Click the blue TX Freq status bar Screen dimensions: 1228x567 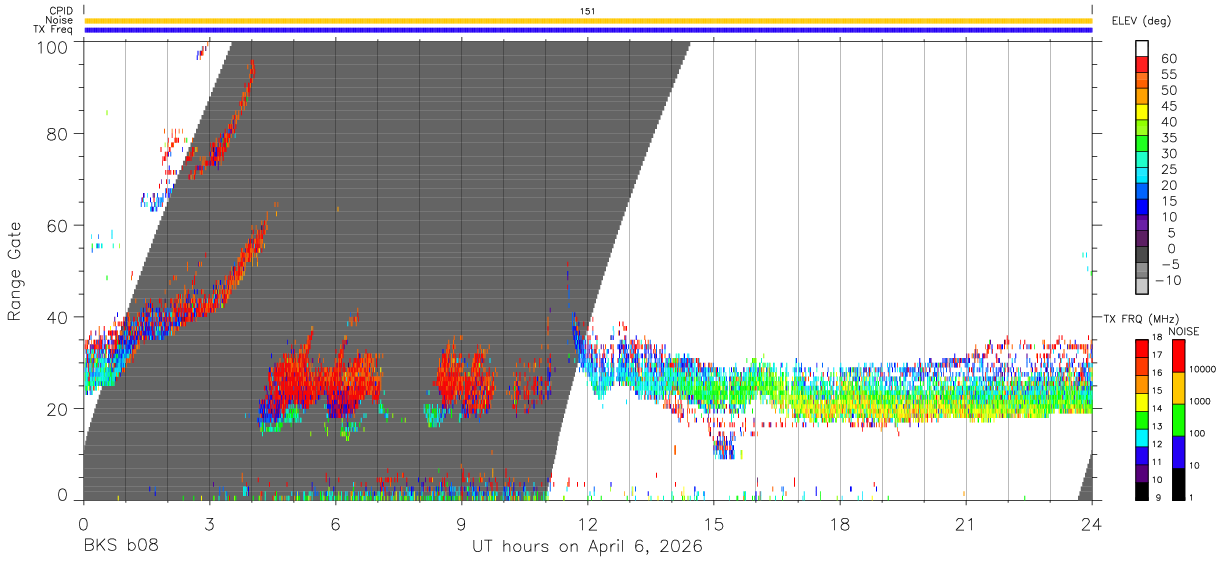tap(588, 30)
